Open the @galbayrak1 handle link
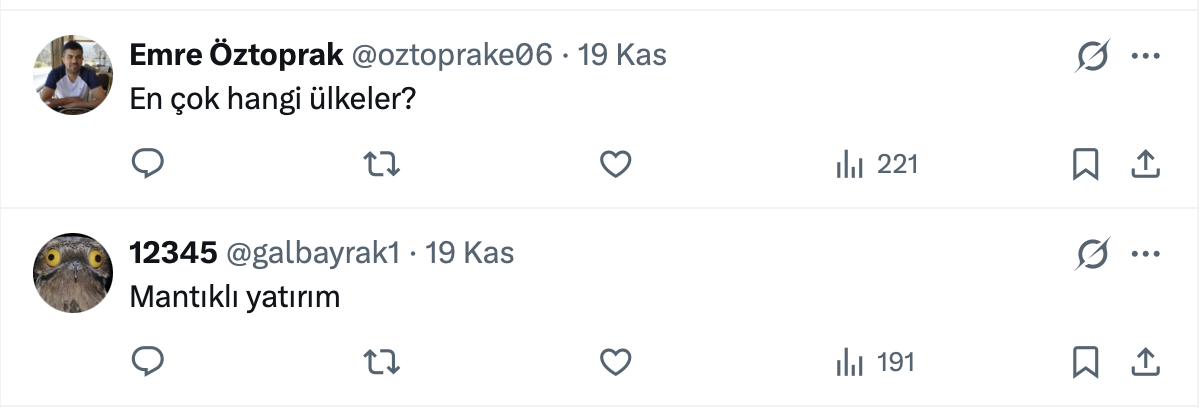The width and height of the screenshot is (1204, 408). click(x=313, y=253)
